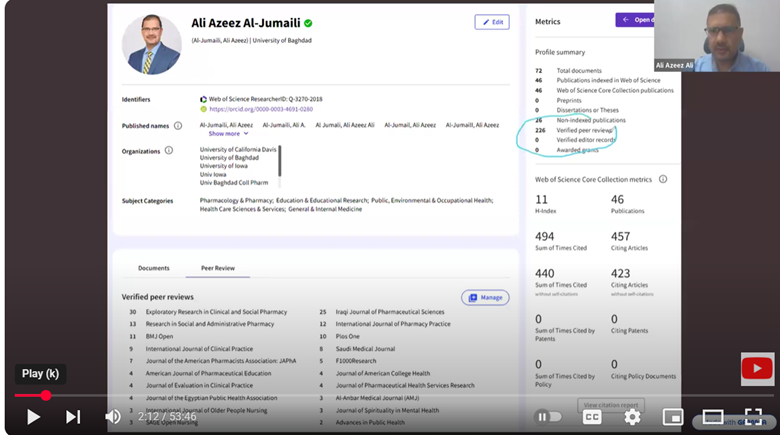Click the organizations list scrollbar
The image size is (780, 435).
click(x=280, y=161)
